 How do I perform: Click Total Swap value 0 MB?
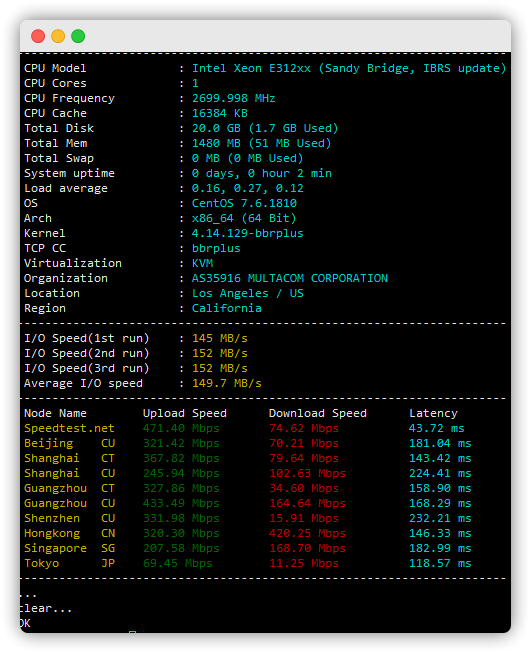pos(206,158)
